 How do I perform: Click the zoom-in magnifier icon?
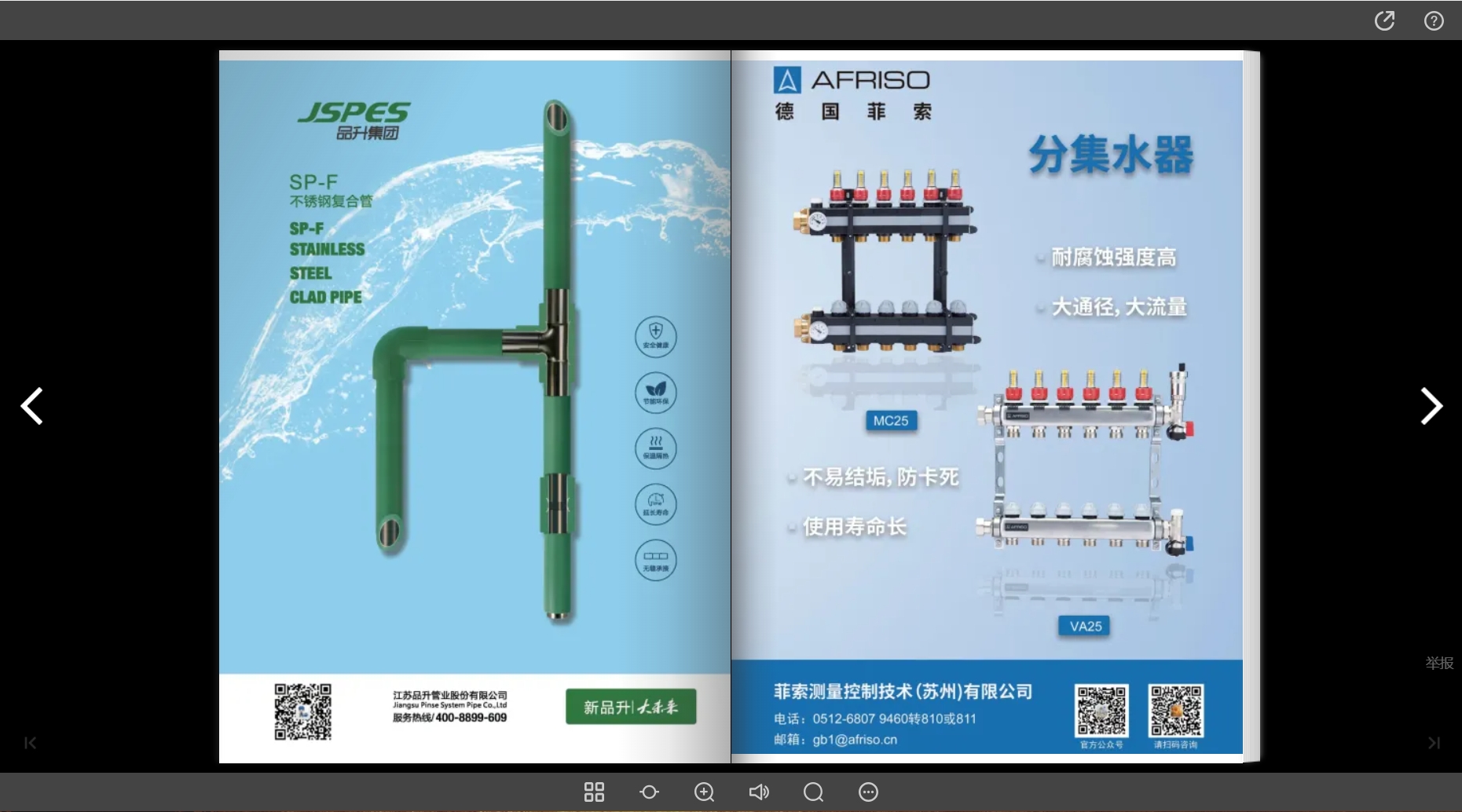pyautogui.click(x=704, y=792)
